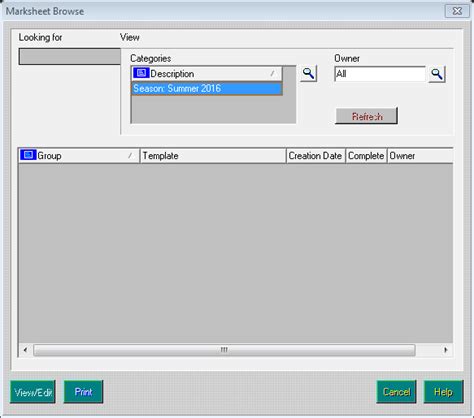This screenshot has height=418, width=474.
Task: Sort results by Owner column header
Action: pos(420,156)
